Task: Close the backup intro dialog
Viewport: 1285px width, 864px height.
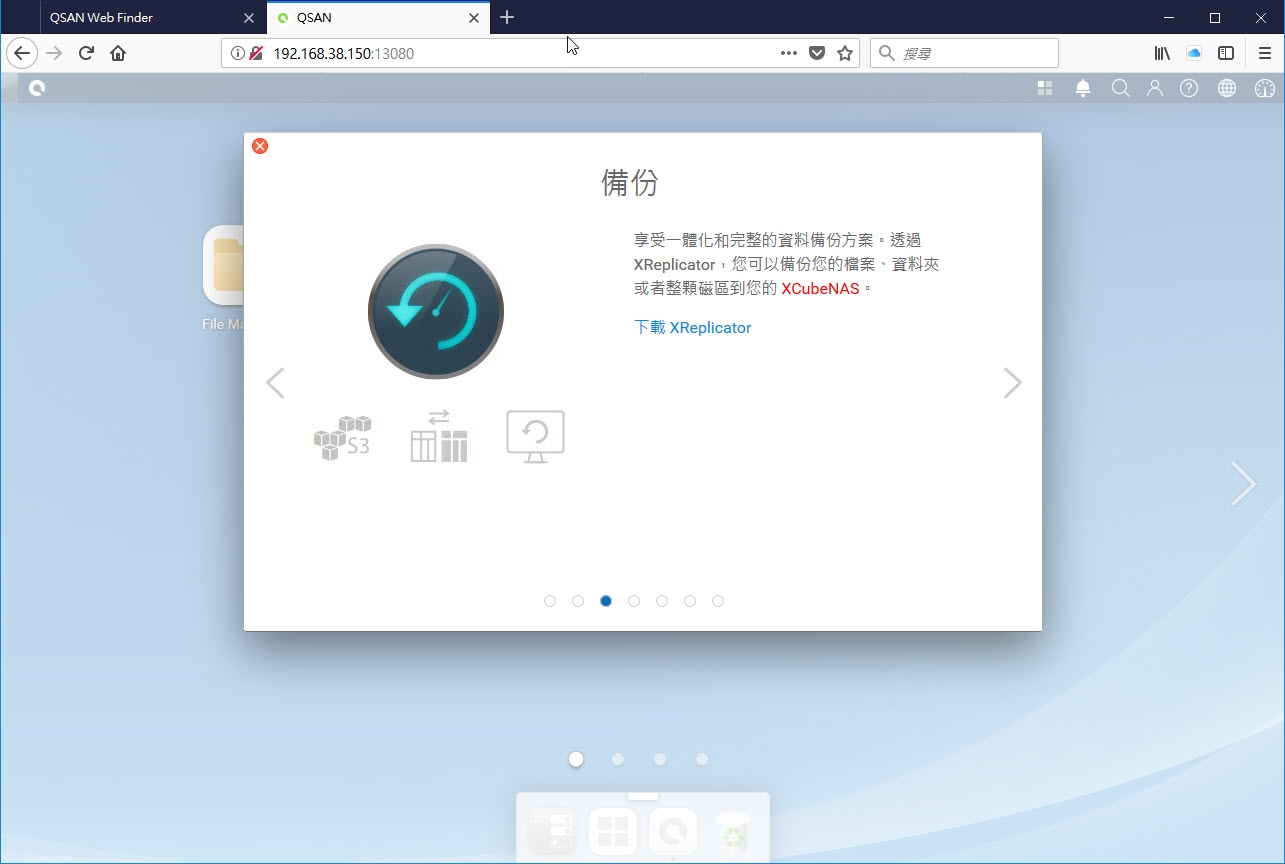Action: point(260,146)
